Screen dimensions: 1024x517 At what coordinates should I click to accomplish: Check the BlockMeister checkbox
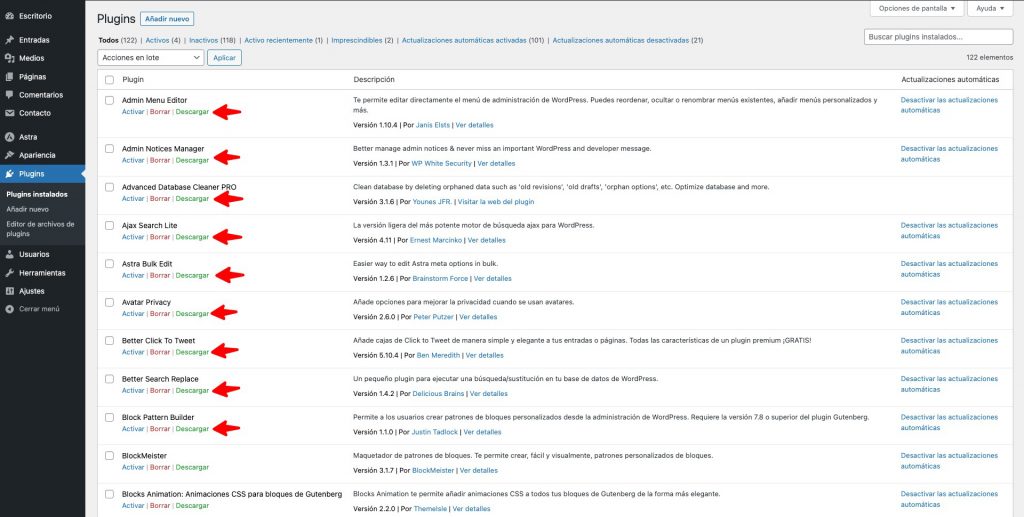(110, 456)
